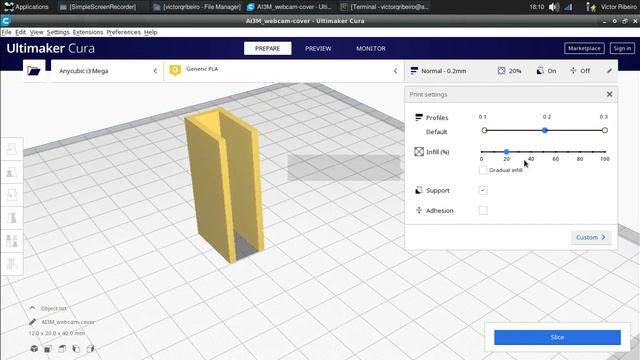Click the adhesion Off icon in summary bar

point(573,71)
